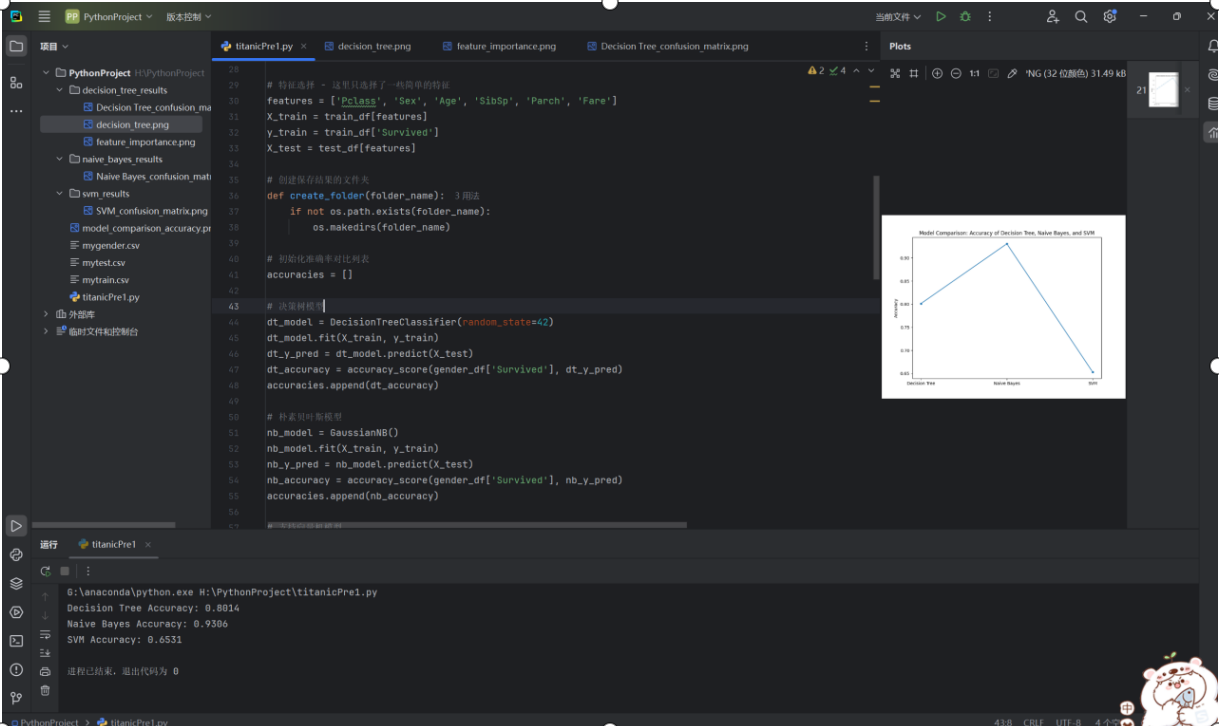Open the Run tool window in left sidebar
This screenshot has width=1219, height=726.
click(x=16, y=526)
